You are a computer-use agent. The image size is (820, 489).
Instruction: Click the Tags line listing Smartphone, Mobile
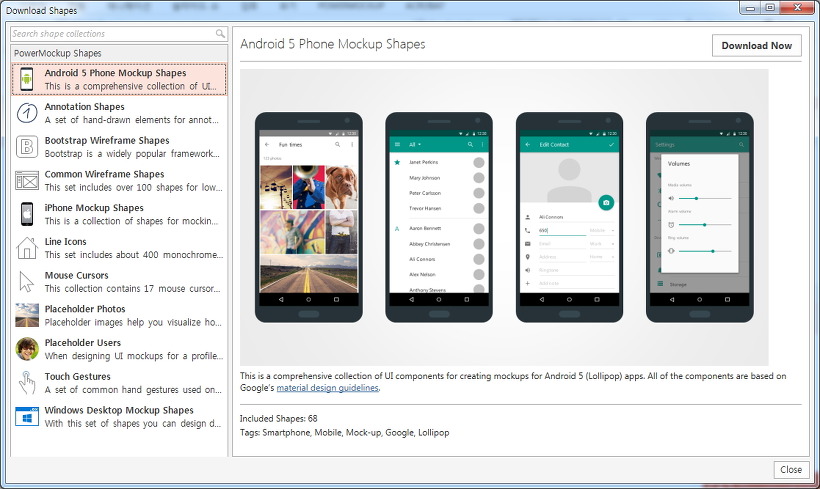click(344, 433)
